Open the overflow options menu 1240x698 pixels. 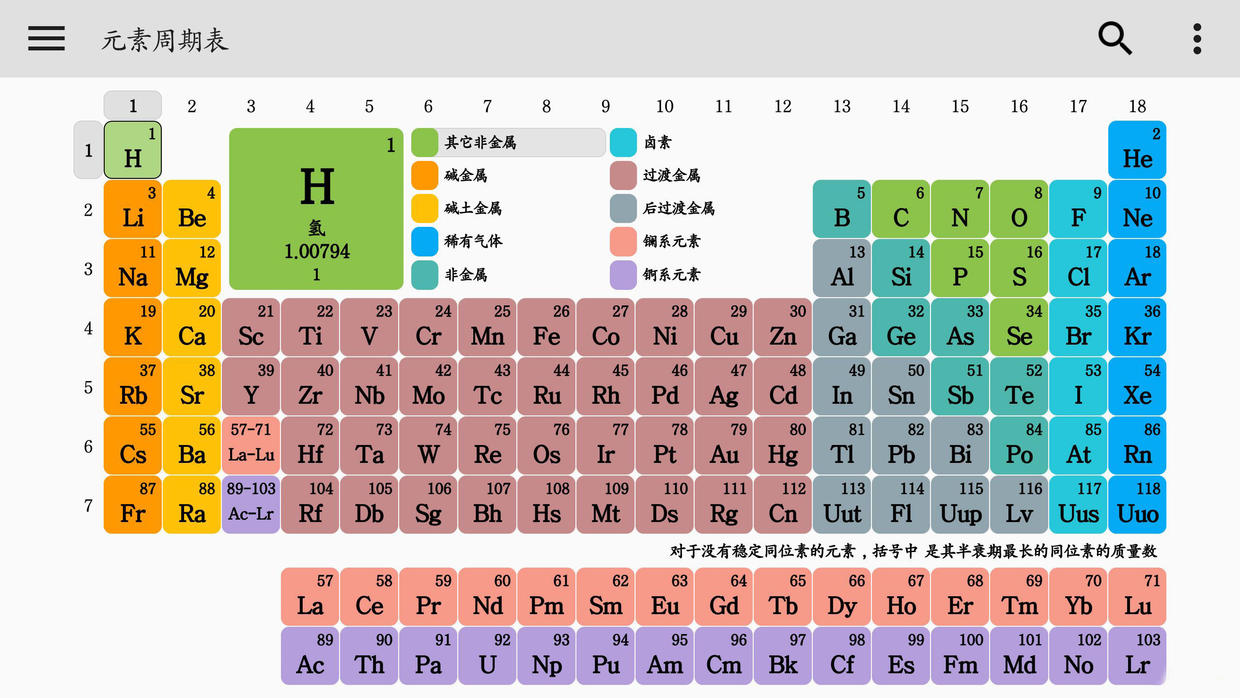[x=1195, y=38]
